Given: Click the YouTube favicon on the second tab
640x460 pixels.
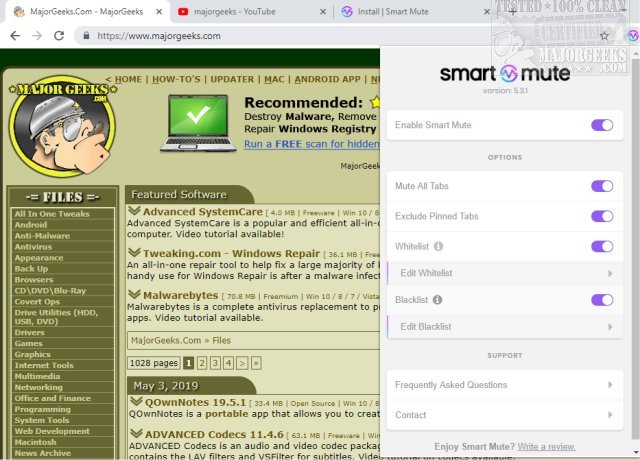Looking at the screenshot, I should point(183,12).
